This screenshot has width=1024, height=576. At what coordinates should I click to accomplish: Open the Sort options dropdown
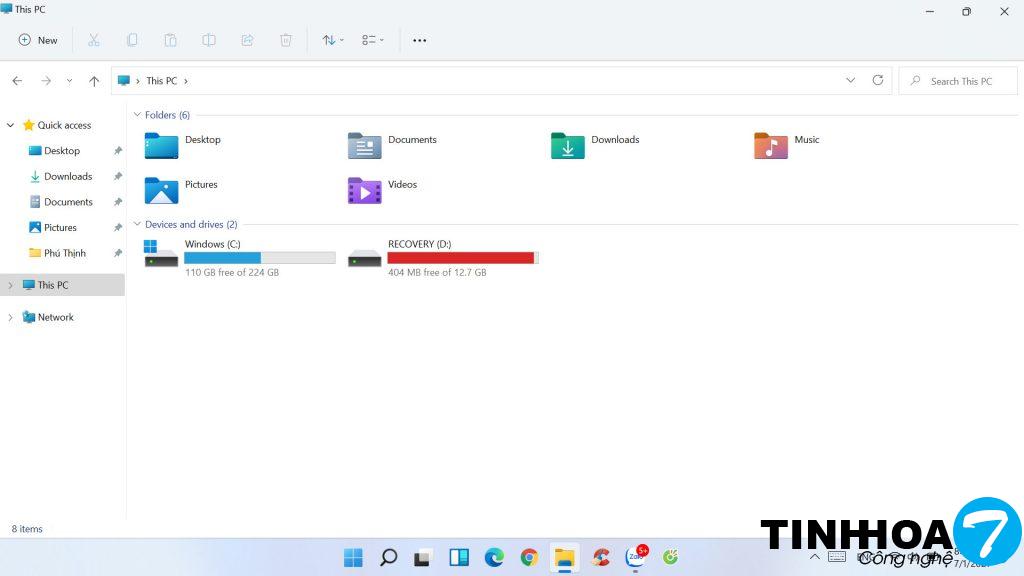pos(332,40)
